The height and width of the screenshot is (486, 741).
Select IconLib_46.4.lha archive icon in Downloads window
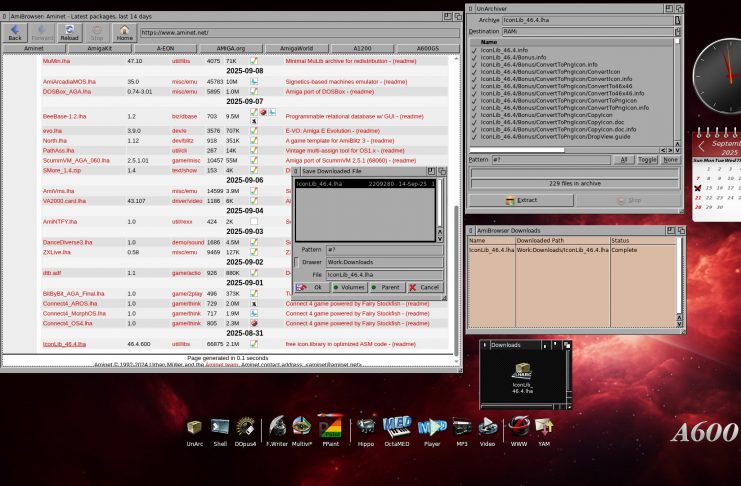522,373
